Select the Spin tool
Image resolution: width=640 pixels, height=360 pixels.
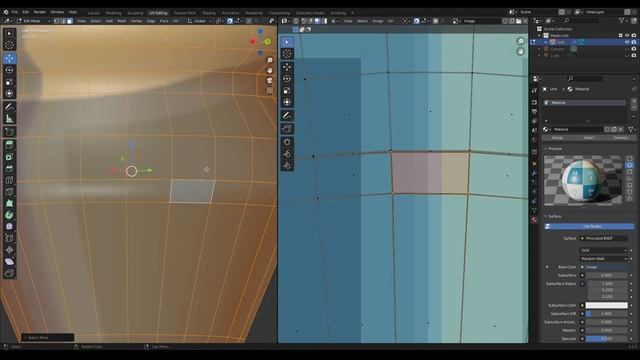[x=9, y=215]
